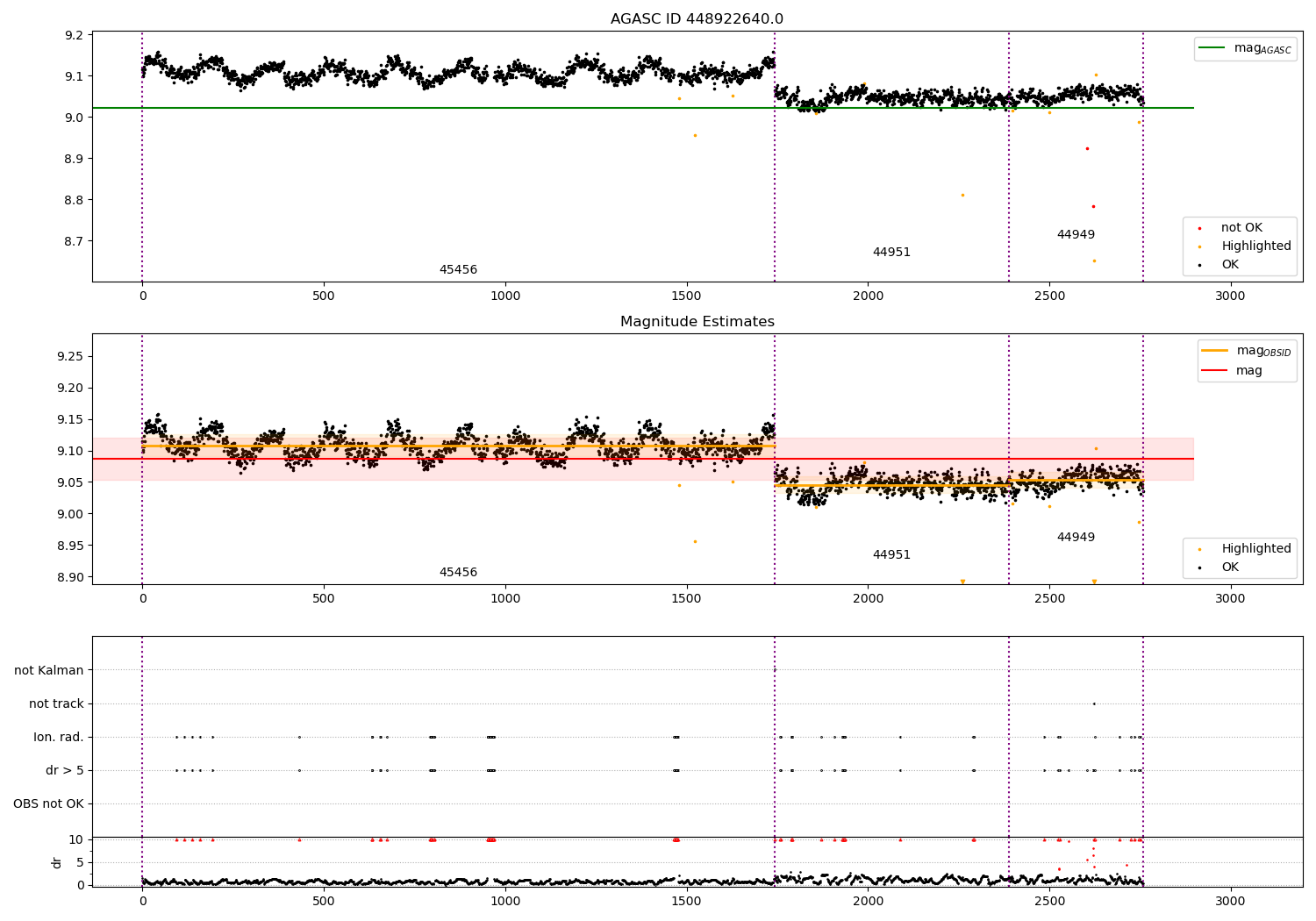Click the 10 tick on the dr axis
Viewport: 1316px width, 921px height.
click(x=77, y=840)
